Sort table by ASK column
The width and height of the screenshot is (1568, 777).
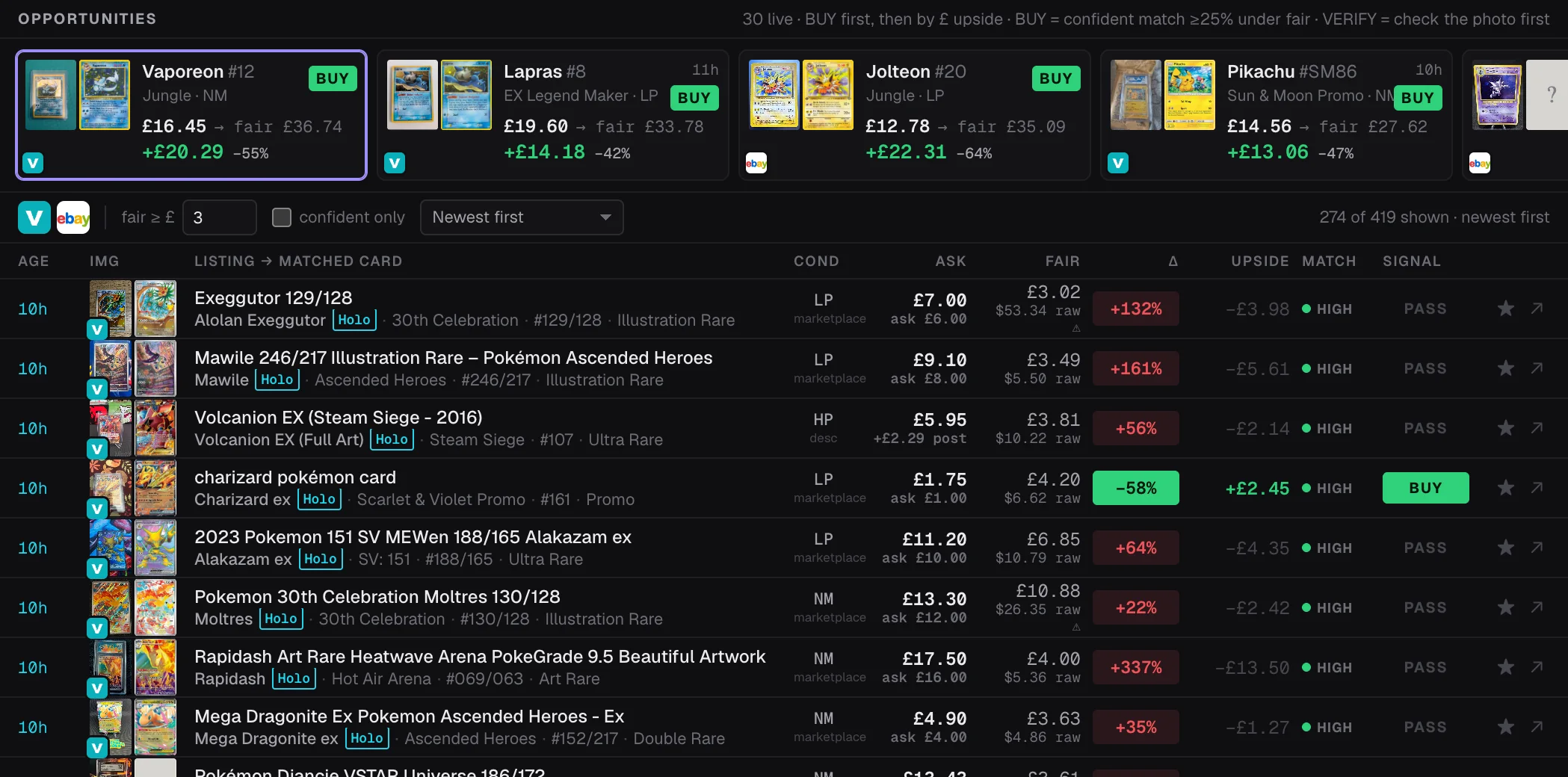coord(951,261)
